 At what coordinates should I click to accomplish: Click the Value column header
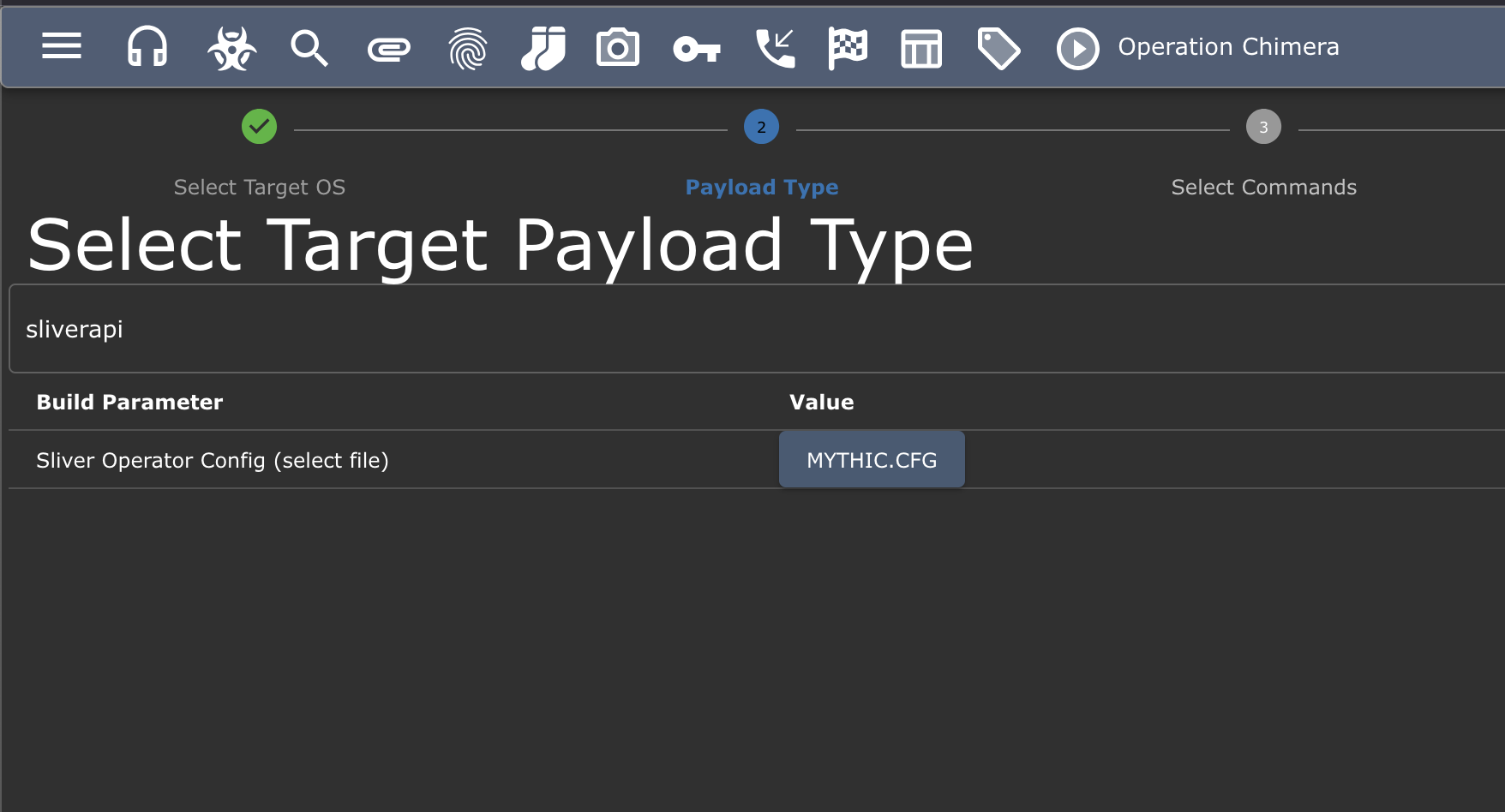(821, 402)
